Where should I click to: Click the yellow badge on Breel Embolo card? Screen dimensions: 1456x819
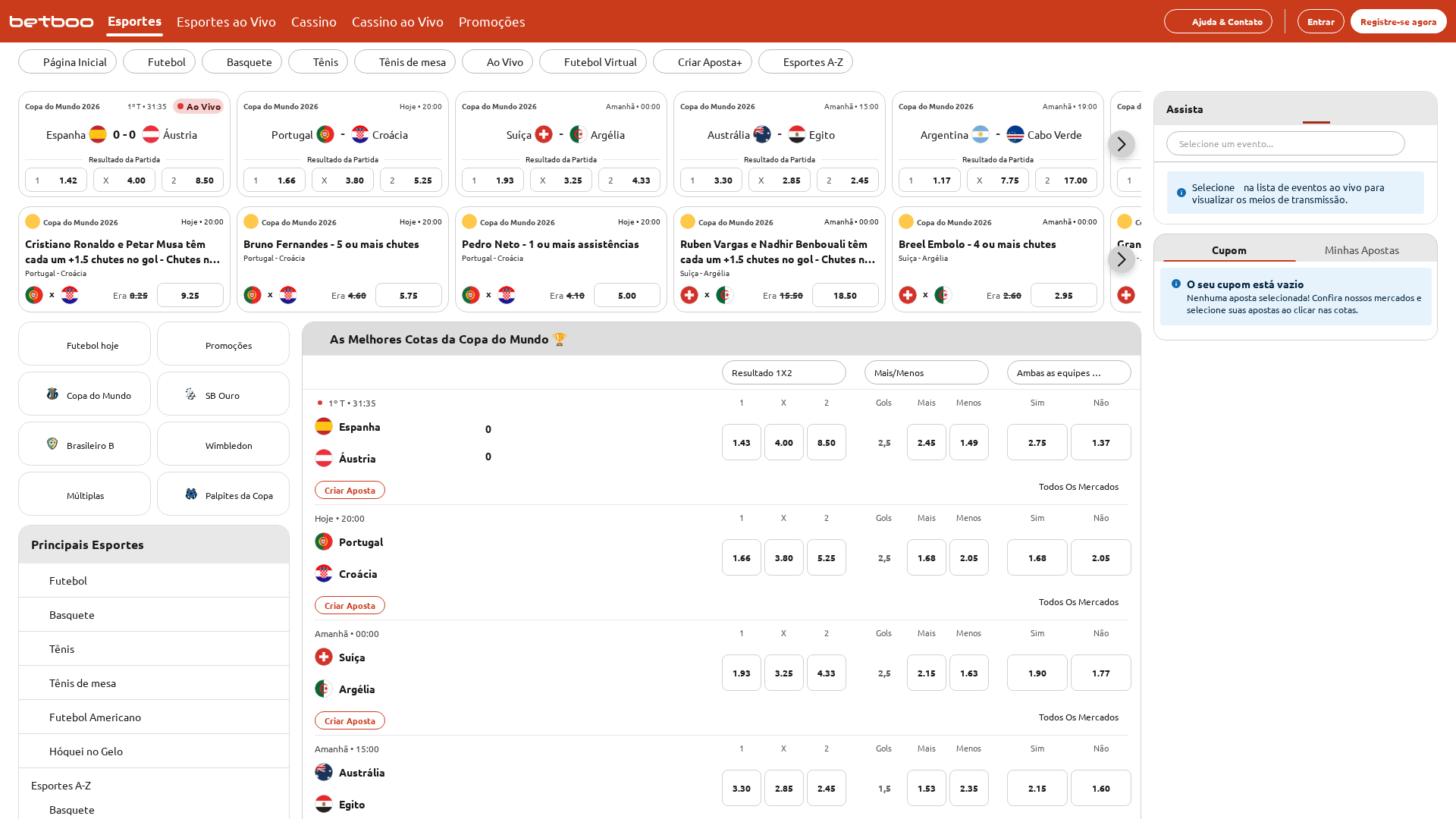tap(906, 221)
